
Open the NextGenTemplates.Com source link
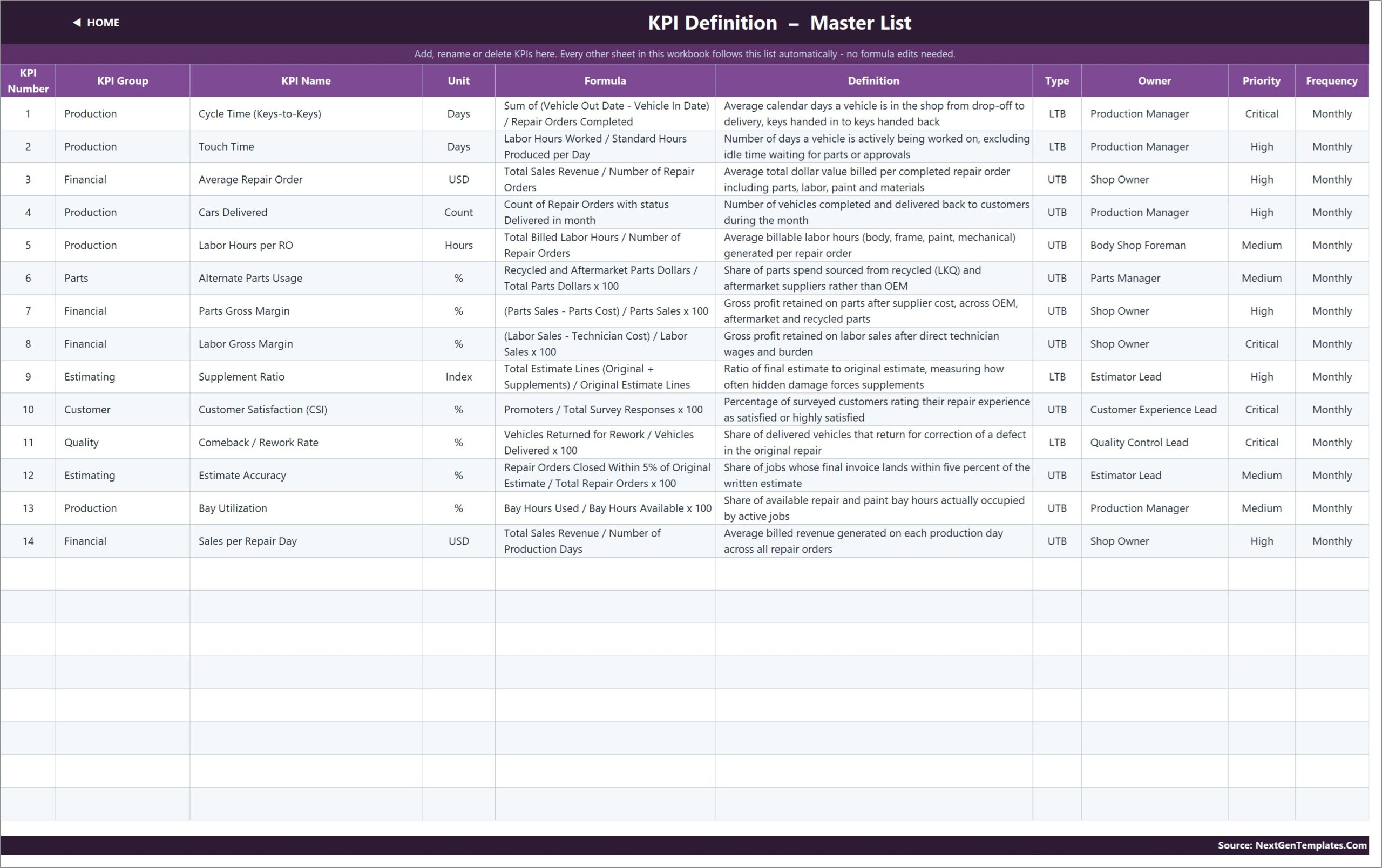1292,845
